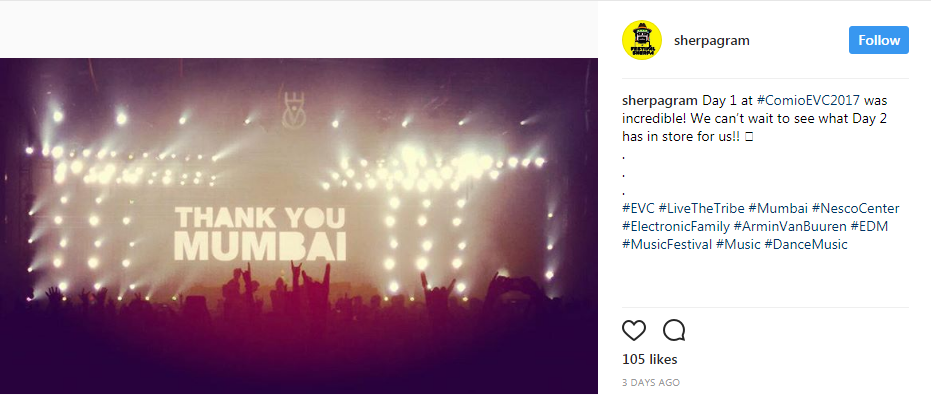Open the #EVC hashtag
931x395 pixels.
[638, 208]
